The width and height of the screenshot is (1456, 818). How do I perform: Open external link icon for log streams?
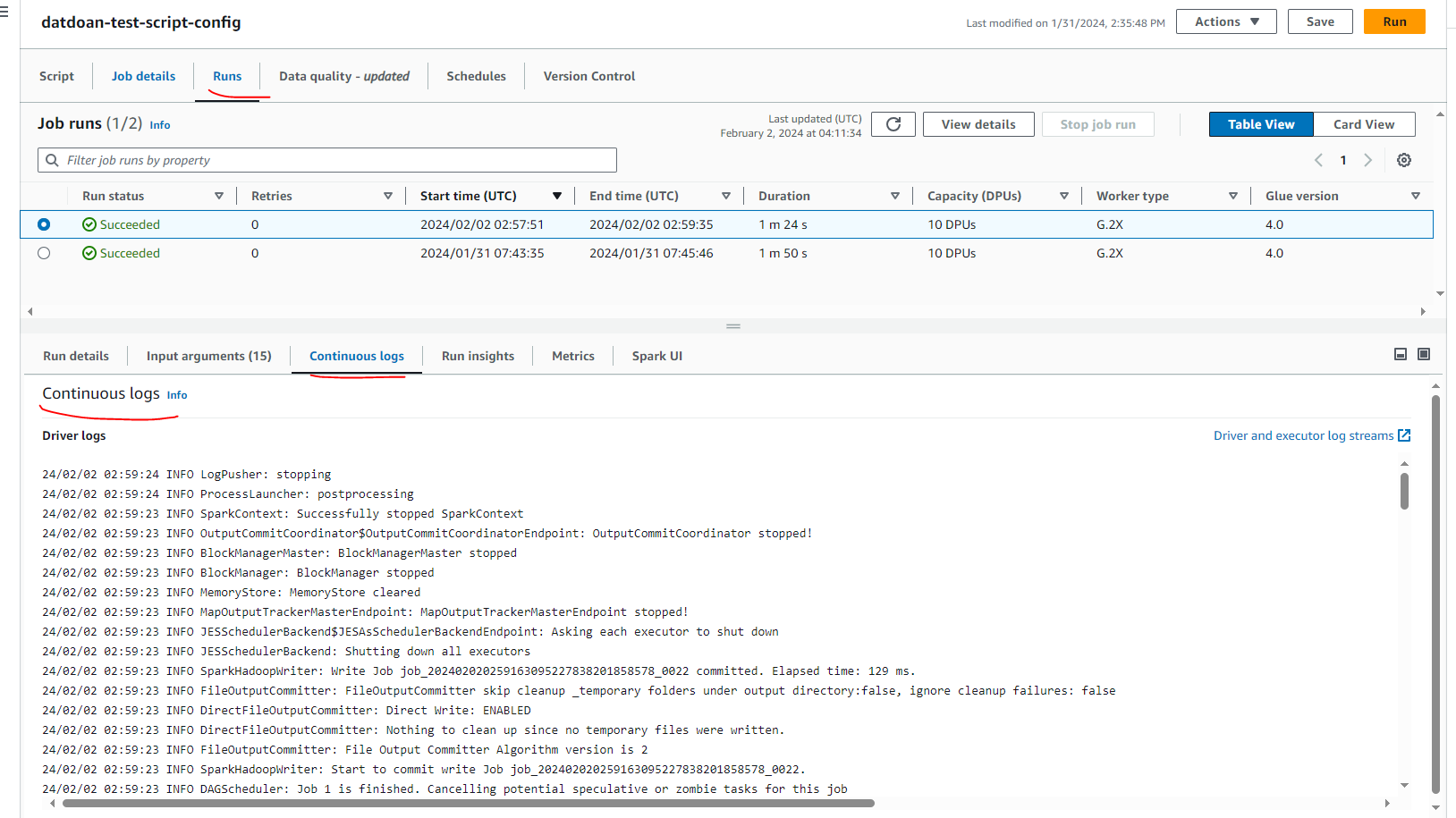1404,435
